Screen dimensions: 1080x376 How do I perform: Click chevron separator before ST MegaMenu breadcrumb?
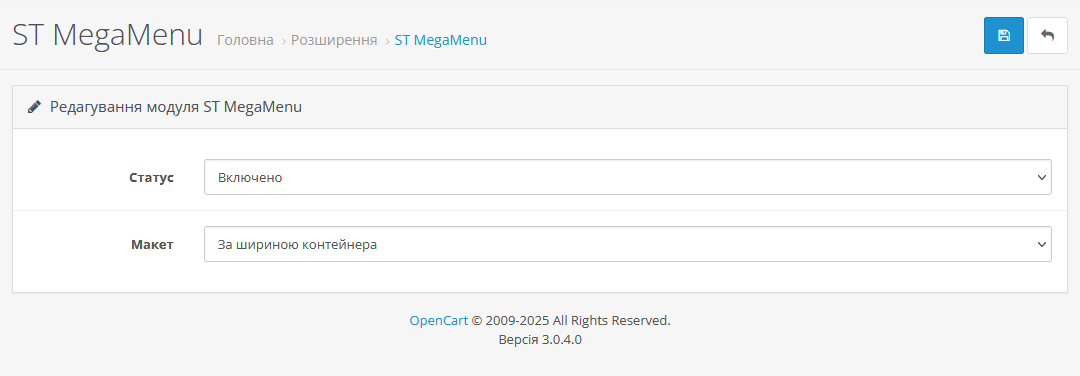pos(386,41)
